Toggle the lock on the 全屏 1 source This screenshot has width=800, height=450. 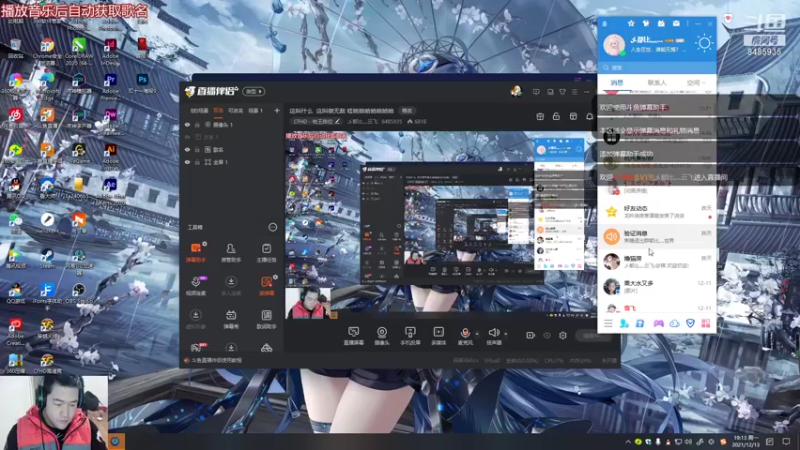197,162
